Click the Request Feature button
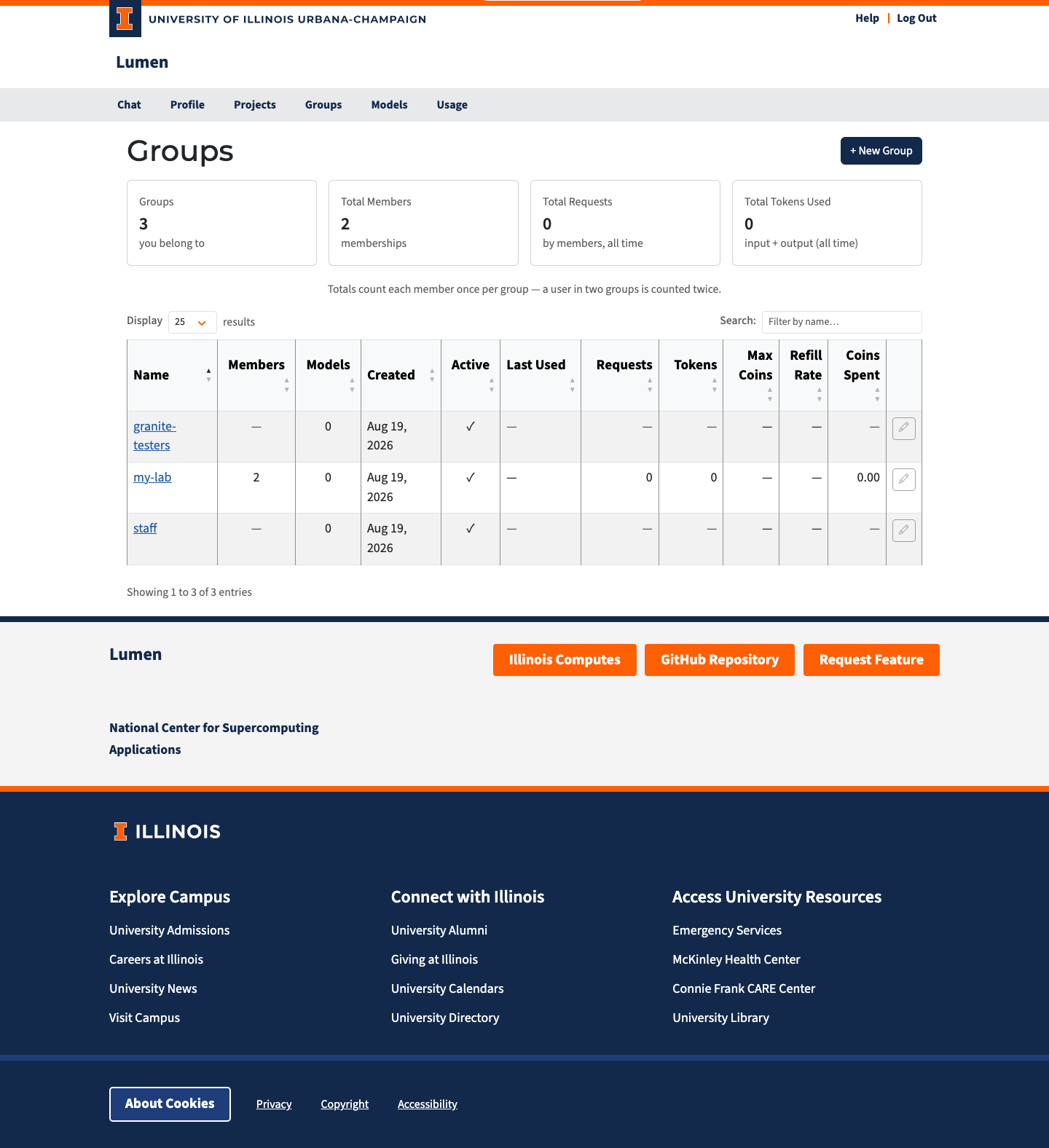The image size is (1049, 1148). click(871, 660)
